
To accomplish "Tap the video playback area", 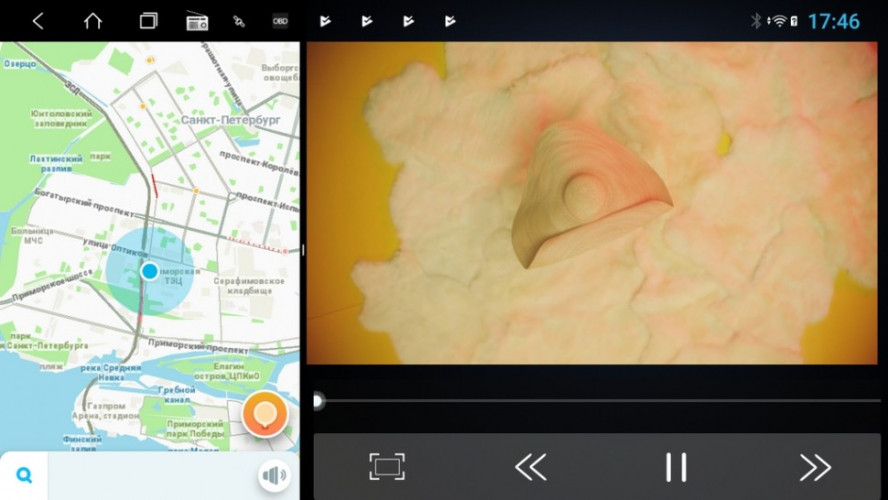I will click(596, 203).
